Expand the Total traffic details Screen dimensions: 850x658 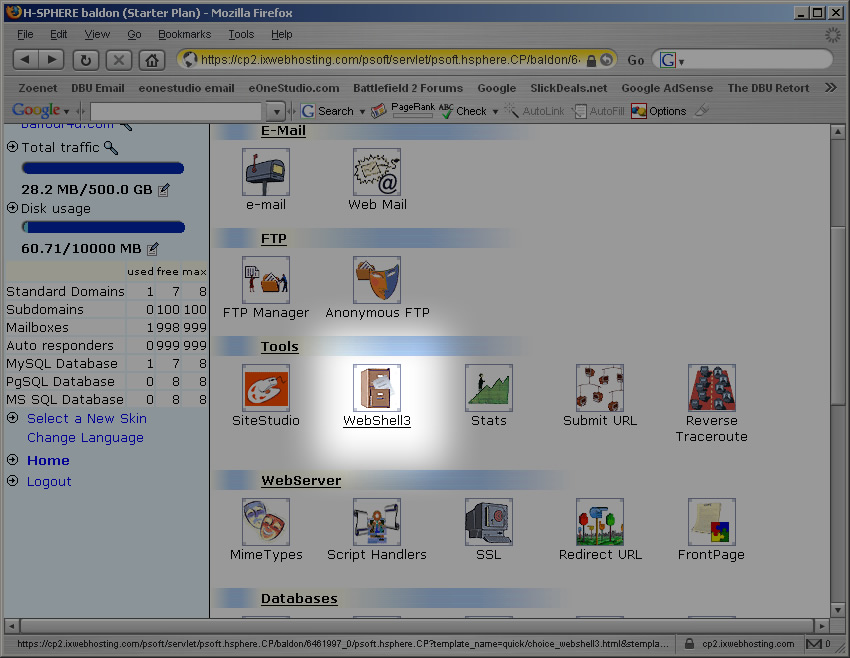point(12,147)
